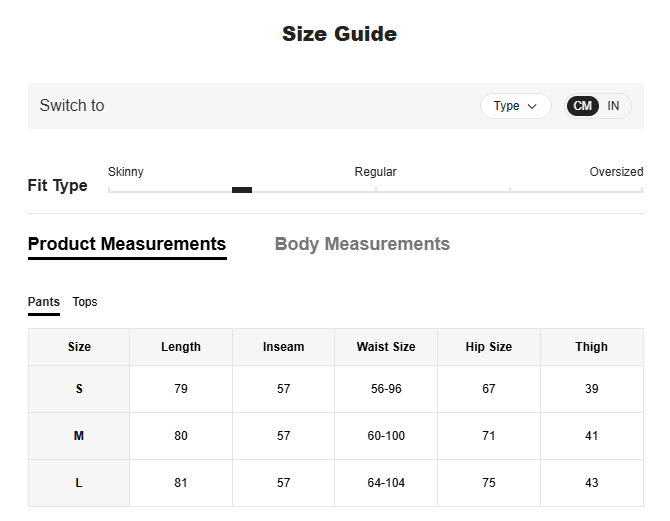Select the size S row label
The image size is (670, 521).
tap(79, 389)
